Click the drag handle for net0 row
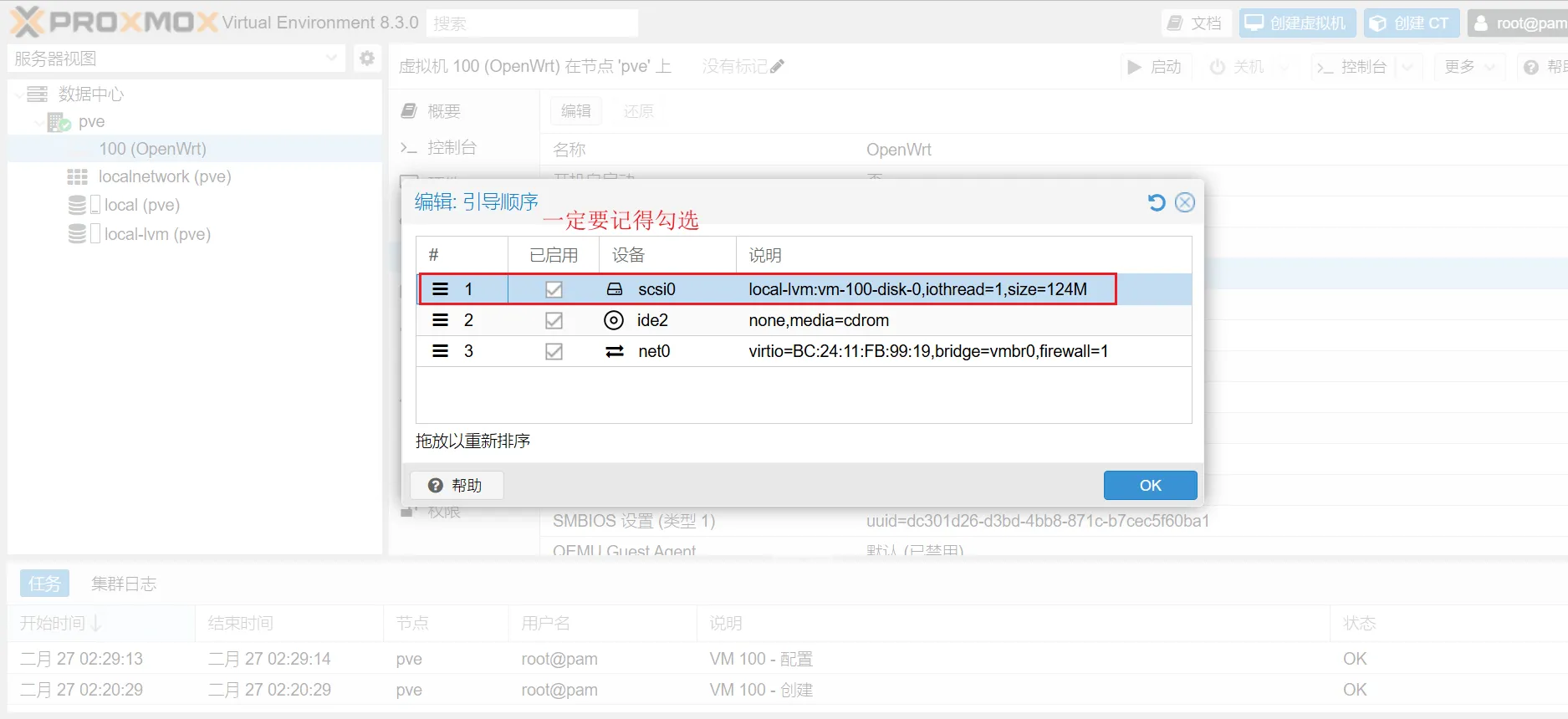This screenshot has height=719, width=1568. pyautogui.click(x=440, y=351)
